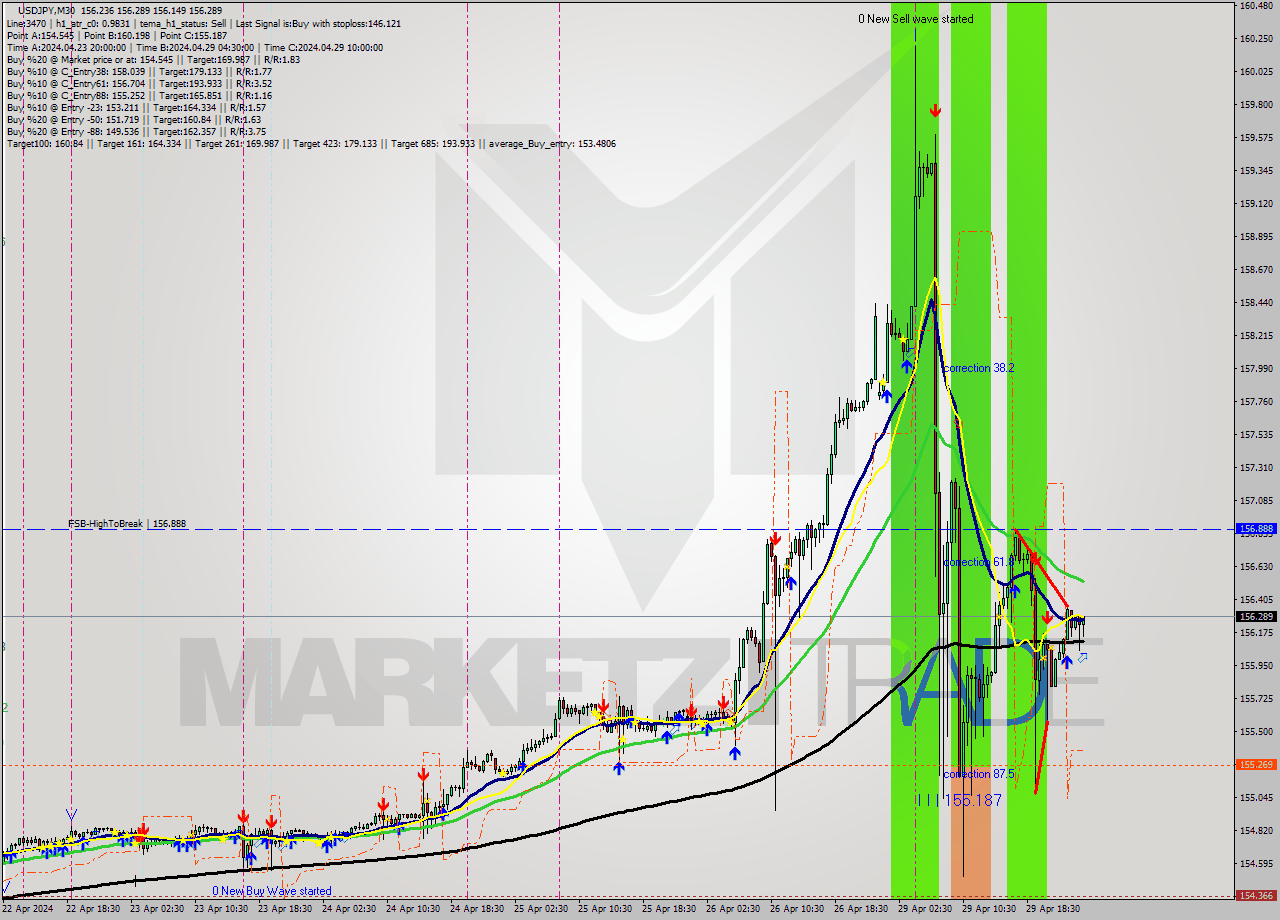The height and width of the screenshot is (920, 1280).
Task: Click the red sell arrow at the 26 Apr 10:30 breakout
Action: coord(775,538)
